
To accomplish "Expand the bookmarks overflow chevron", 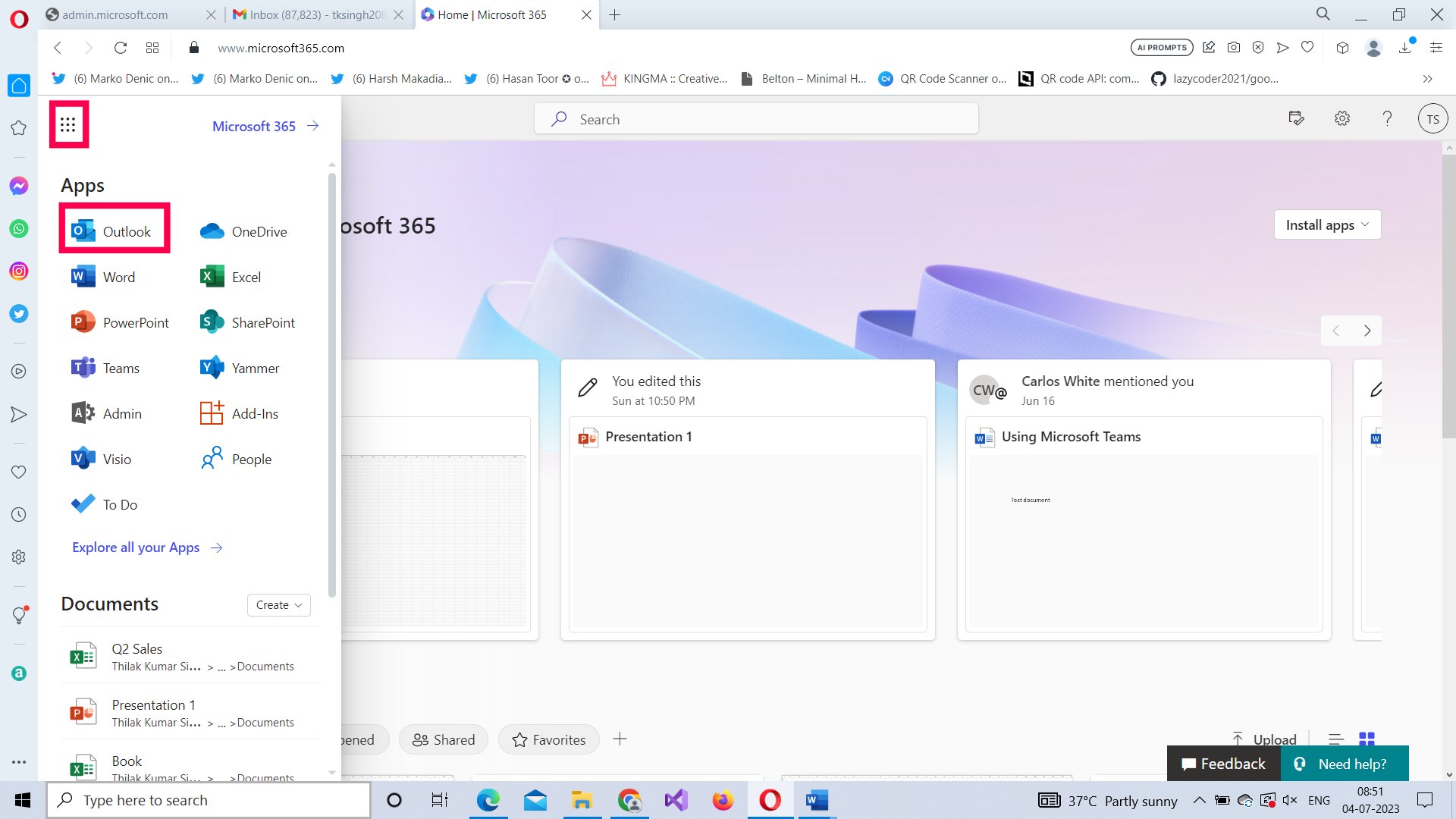I will (1427, 79).
